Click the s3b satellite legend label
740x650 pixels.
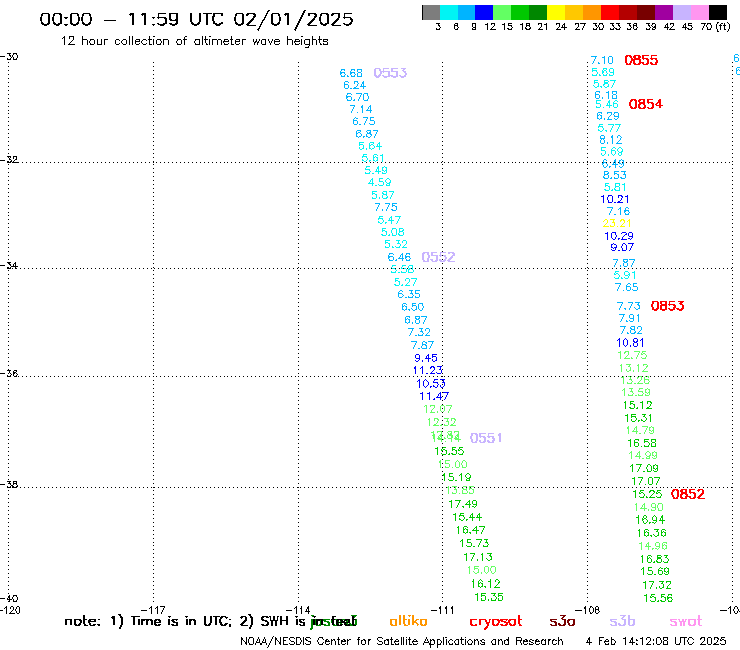click(622, 621)
